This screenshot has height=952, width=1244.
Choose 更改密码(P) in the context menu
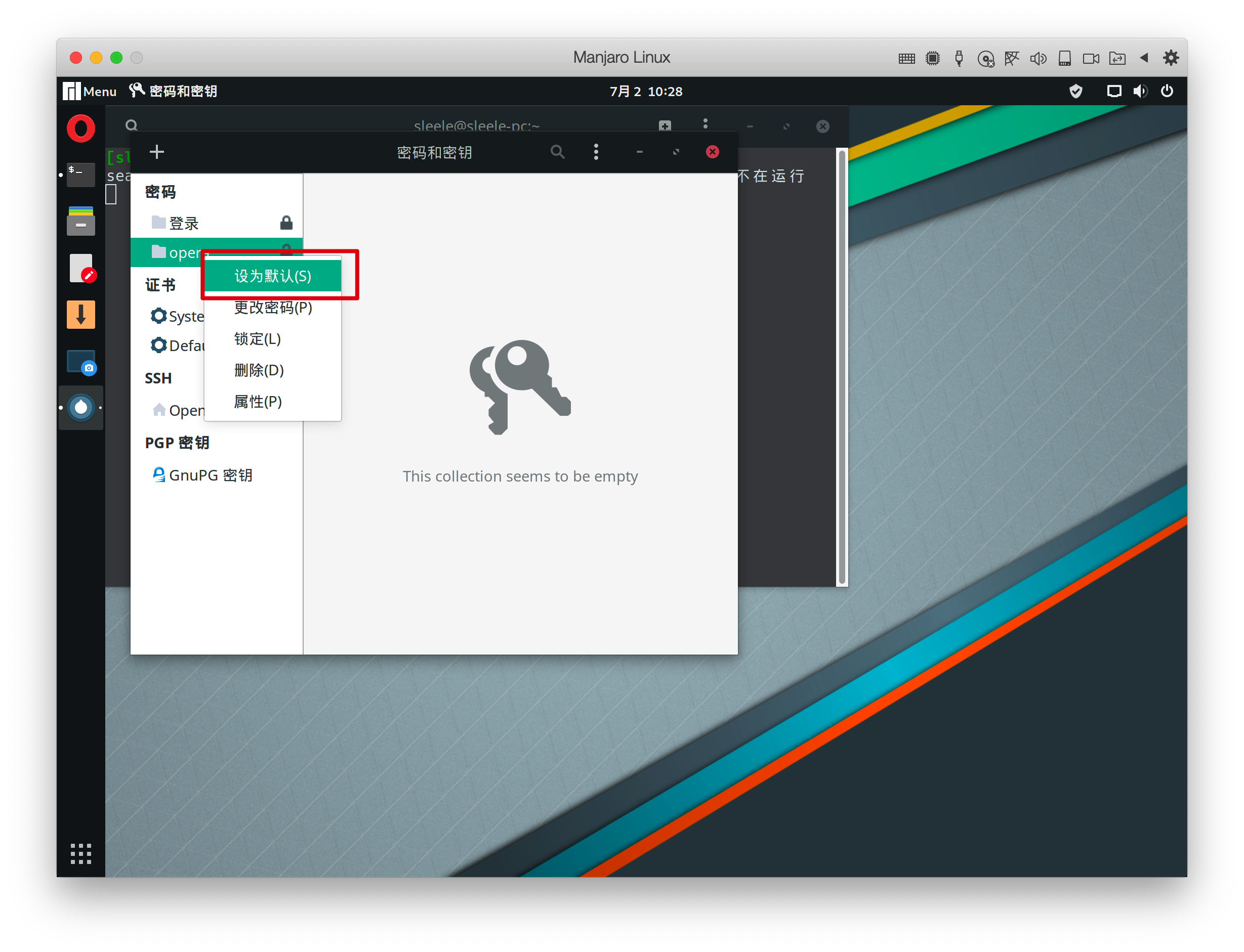coord(273,307)
